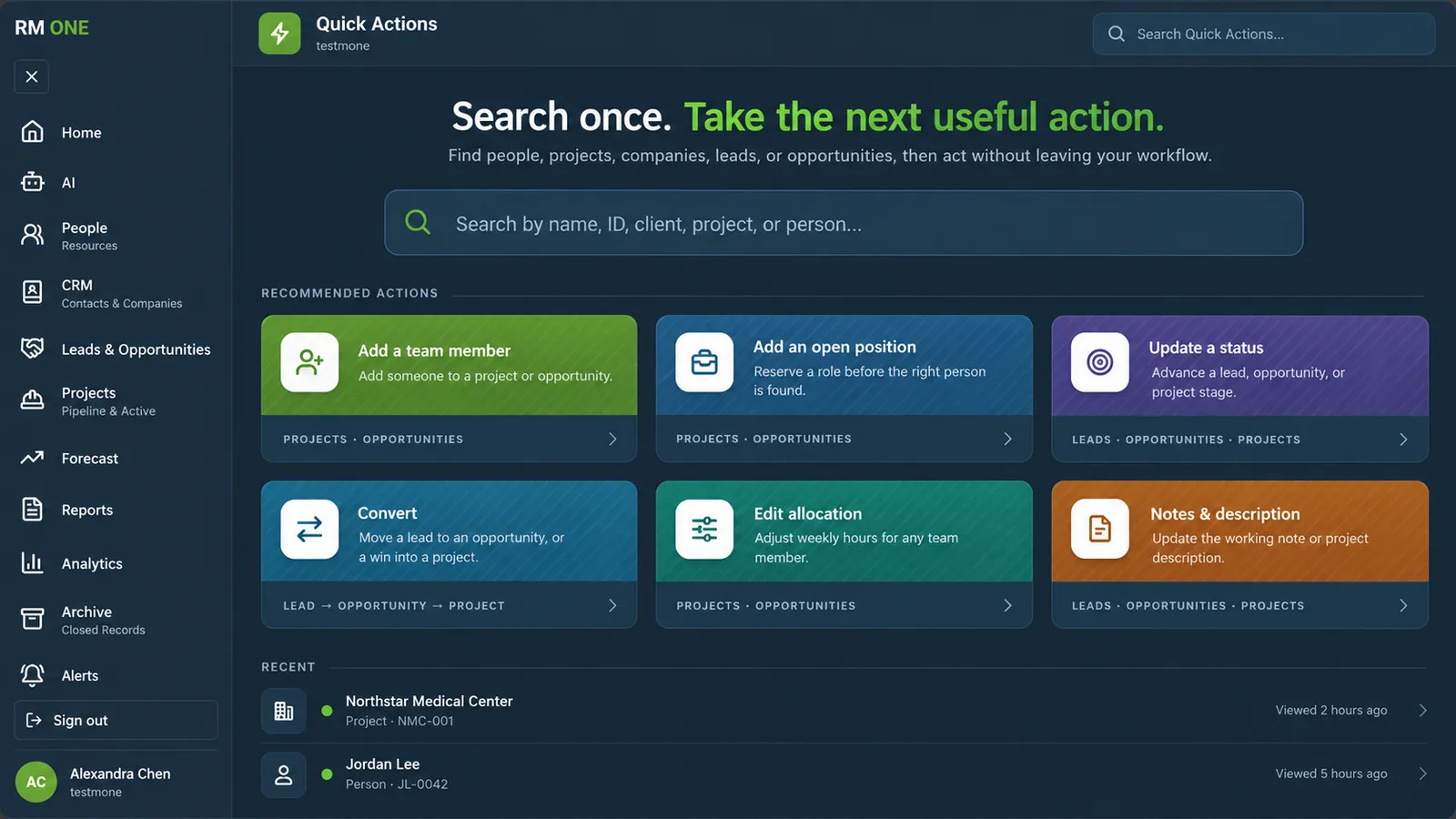
Task: Click the Forecast trend line icon
Action: point(33,458)
